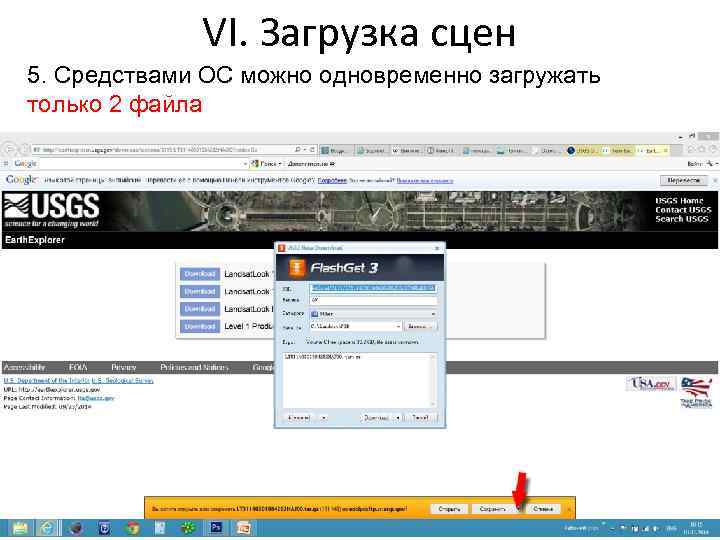This screenshot has height=540, width=720.
Task: Switch to the USGS browser tab
Action: click(x=582, y=150)
